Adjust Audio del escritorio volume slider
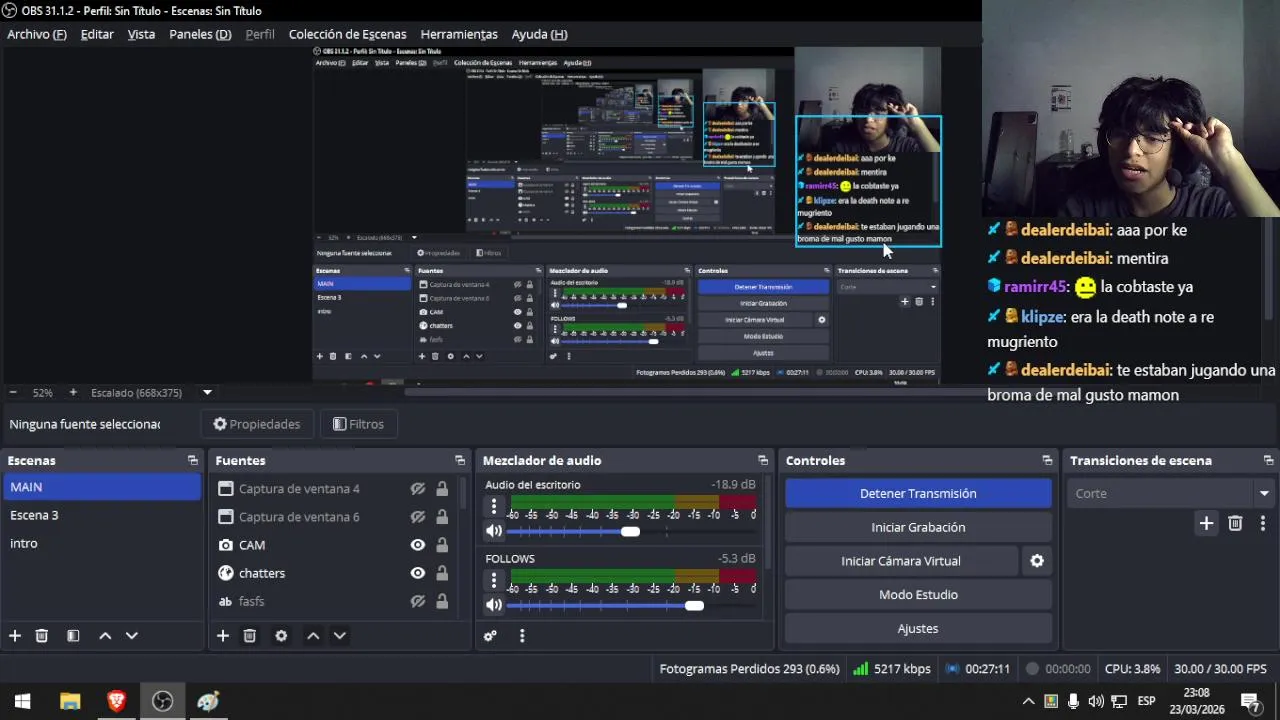1280x720 pixels. coord(630,532)
